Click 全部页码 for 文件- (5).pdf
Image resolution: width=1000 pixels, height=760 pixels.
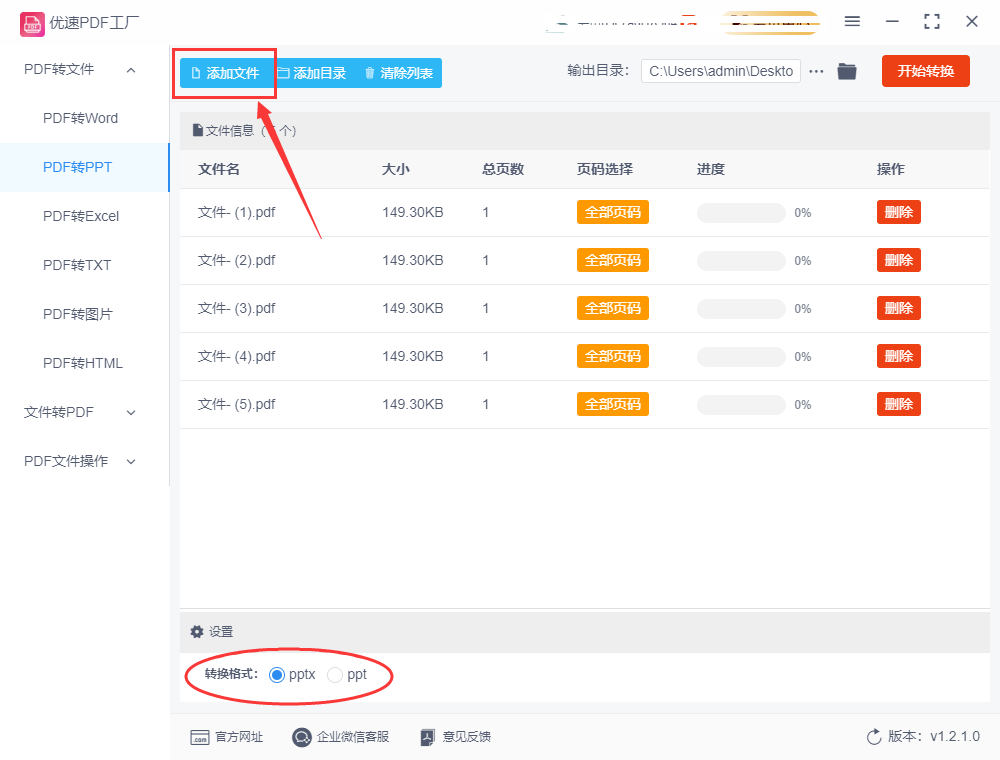tap(613, 404)
